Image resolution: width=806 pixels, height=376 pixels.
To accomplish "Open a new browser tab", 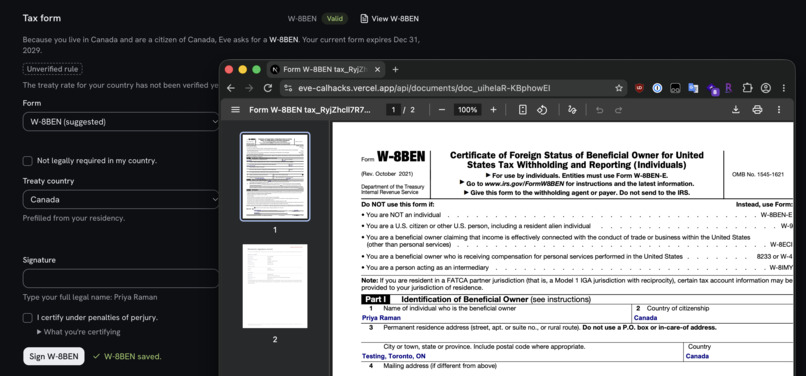I will coord(395,69).
